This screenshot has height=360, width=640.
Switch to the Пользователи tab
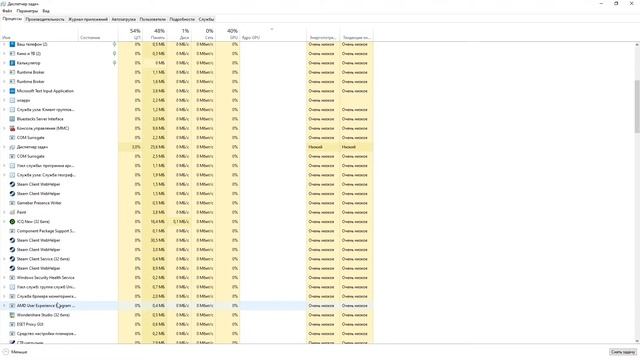point(153,19)
